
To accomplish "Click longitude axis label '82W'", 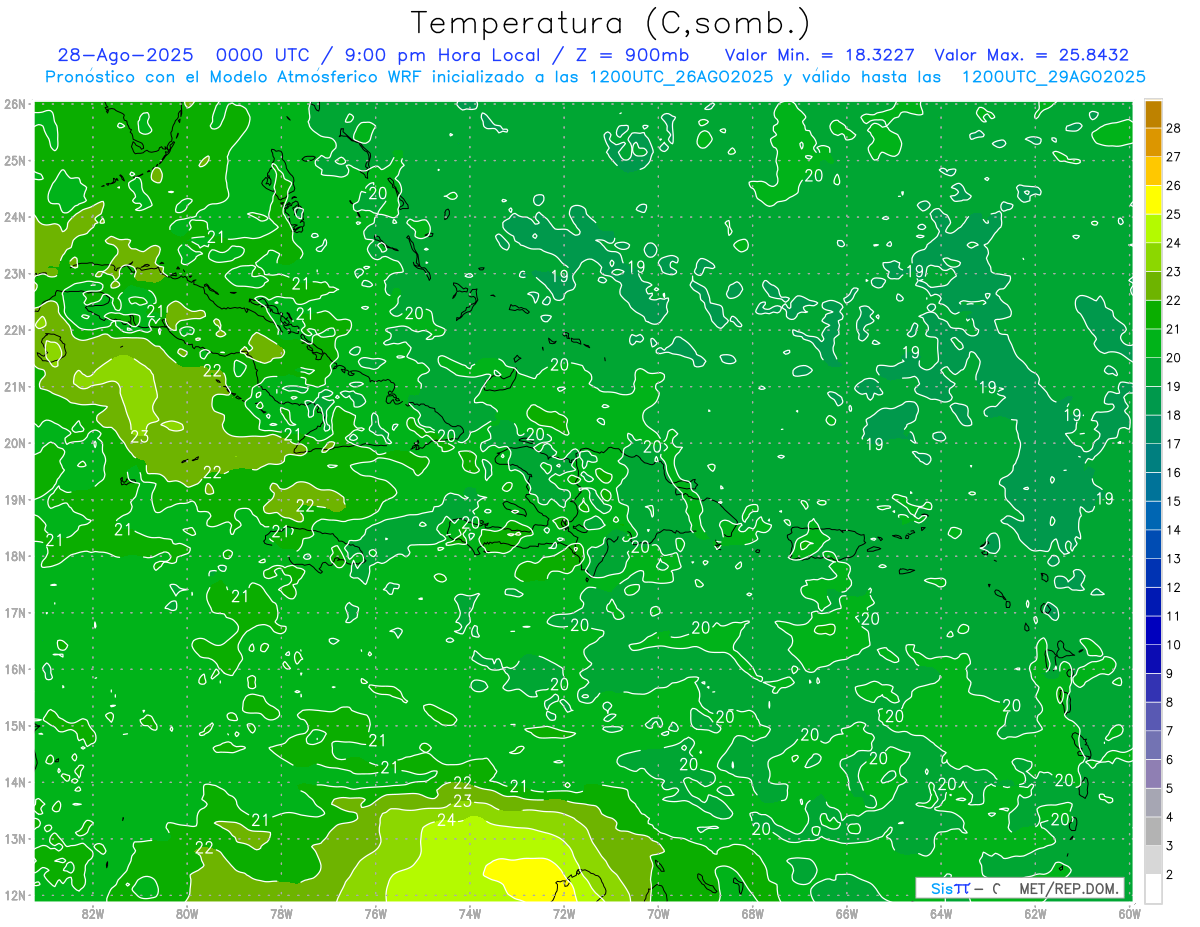I will (x=93, y=912).
